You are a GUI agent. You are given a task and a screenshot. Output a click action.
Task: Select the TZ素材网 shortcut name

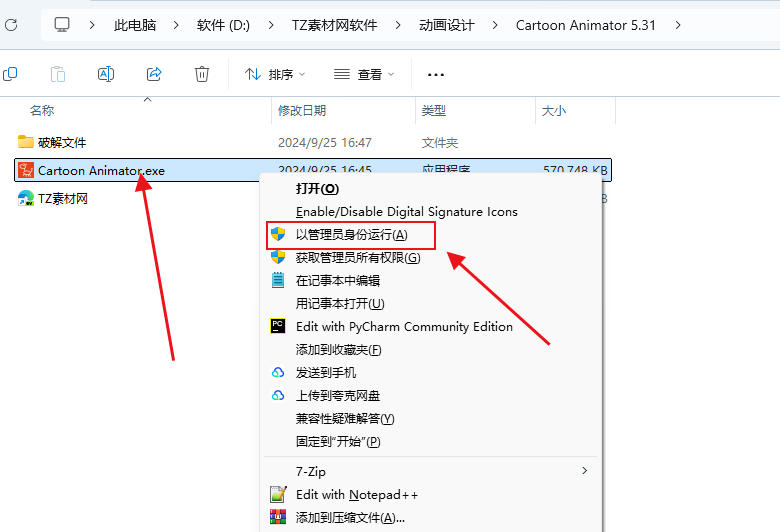click(x=63, y=199)
